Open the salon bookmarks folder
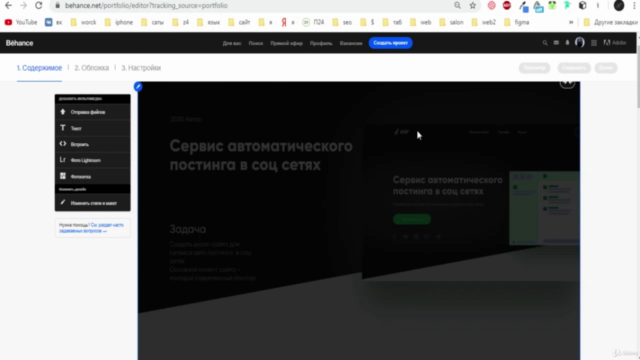 coord(451,22)
